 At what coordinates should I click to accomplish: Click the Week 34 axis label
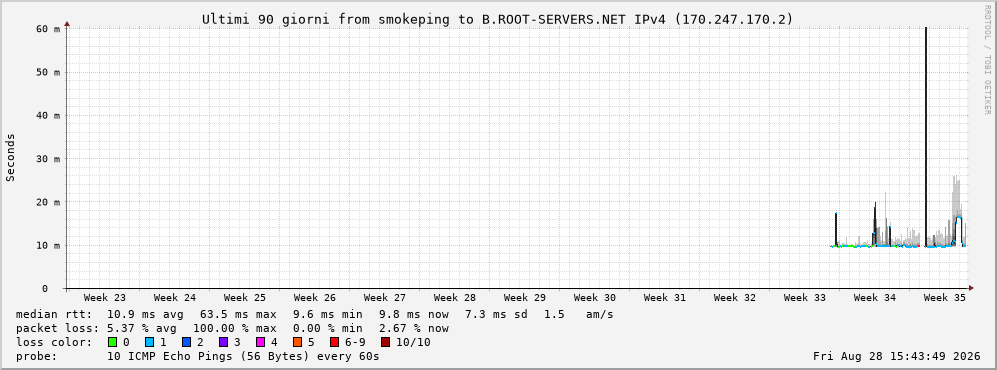pyautogui.click(x=874, y=298)
